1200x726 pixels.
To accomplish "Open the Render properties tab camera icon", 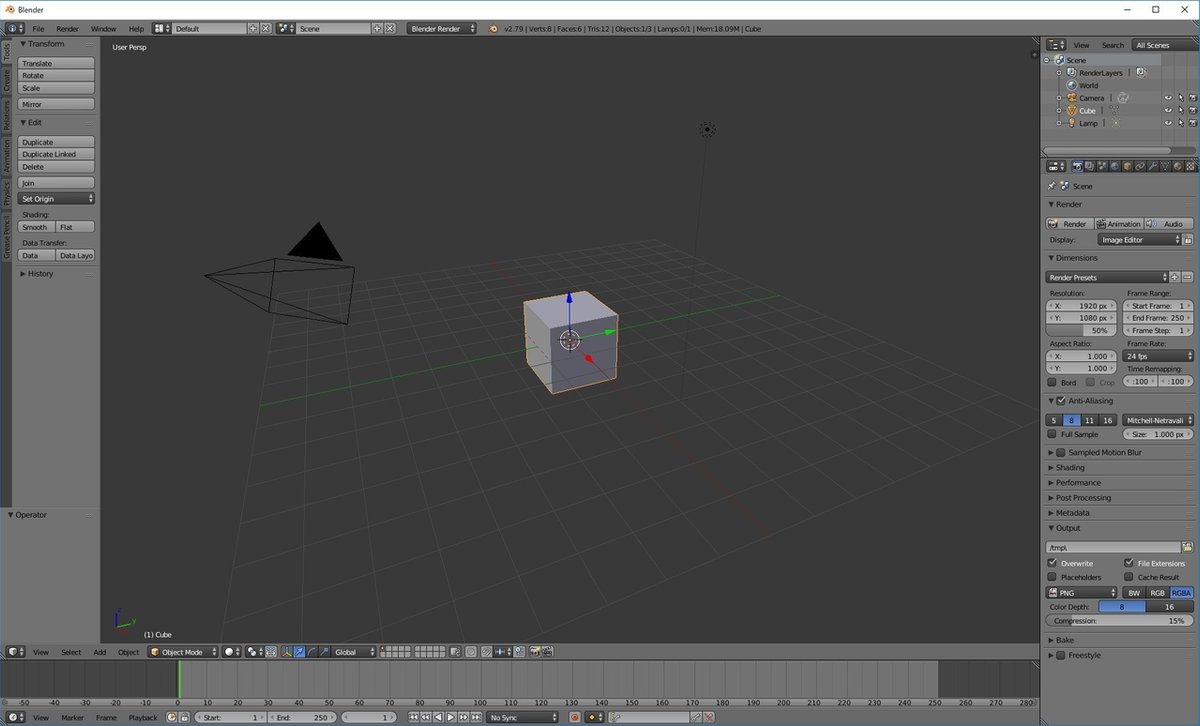I will coord(1078,166).
